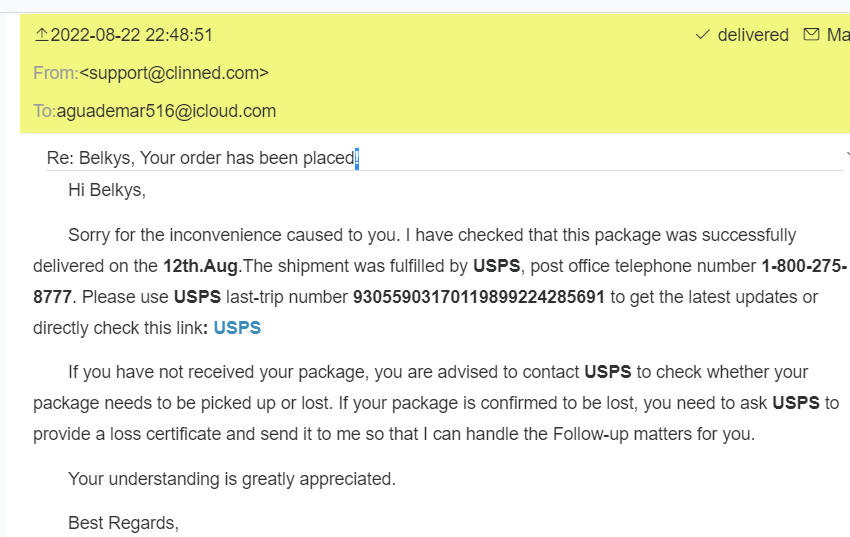This screenshot has height=537, width=850.
Task: Open the blue USPS tracking link
Action: [x=237, y=328]
